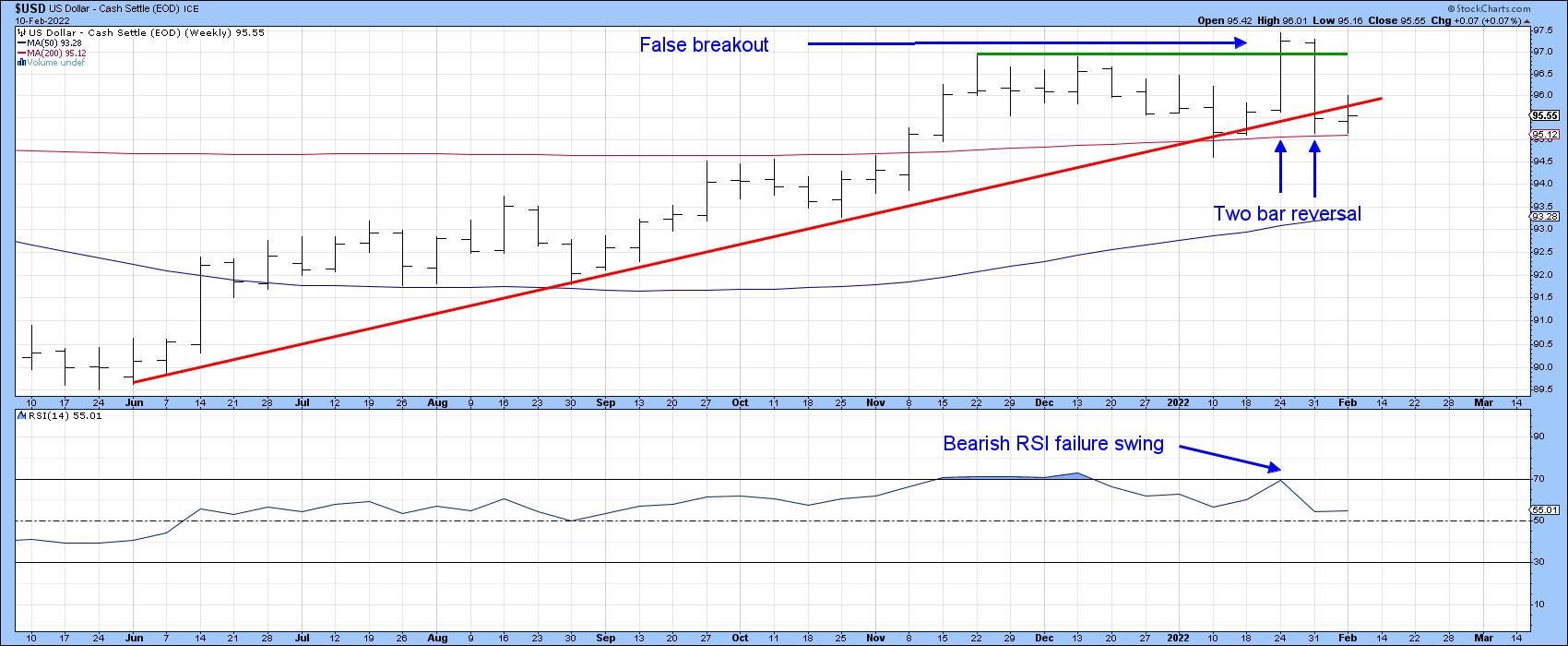Select the False breakout annotation text

(x=704, y=45)
